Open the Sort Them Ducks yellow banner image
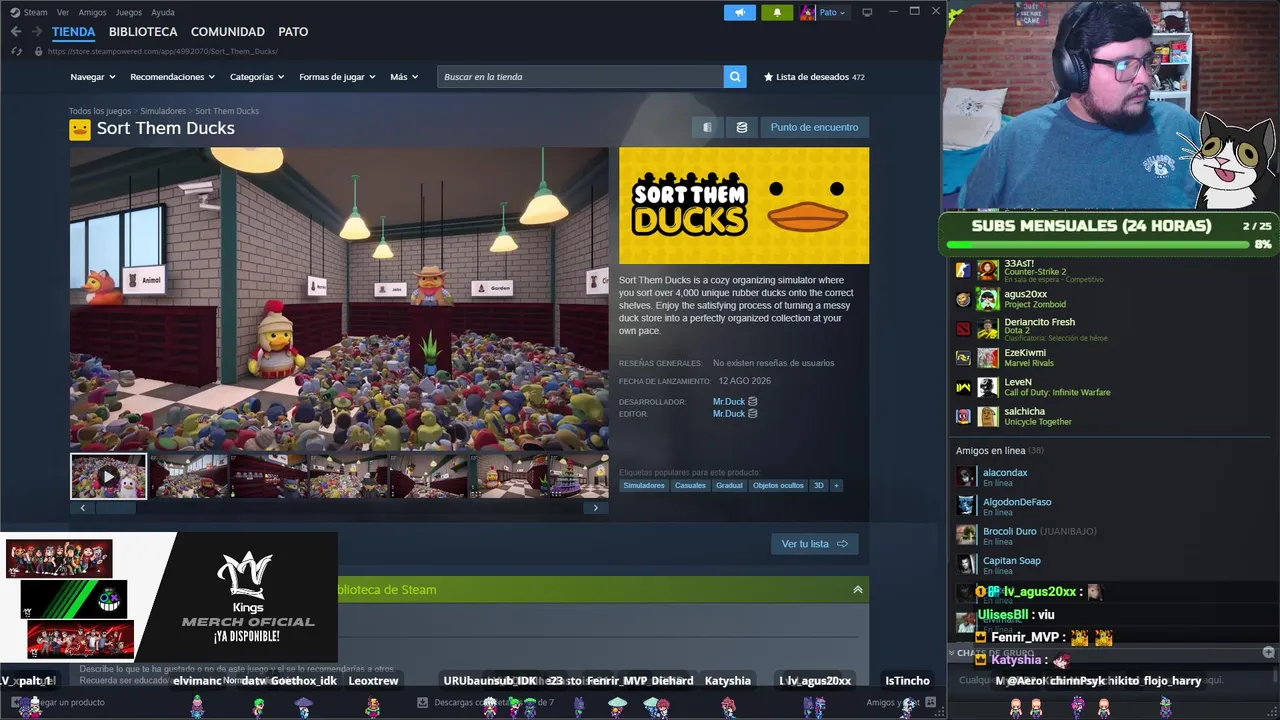 tap(744, 206)
